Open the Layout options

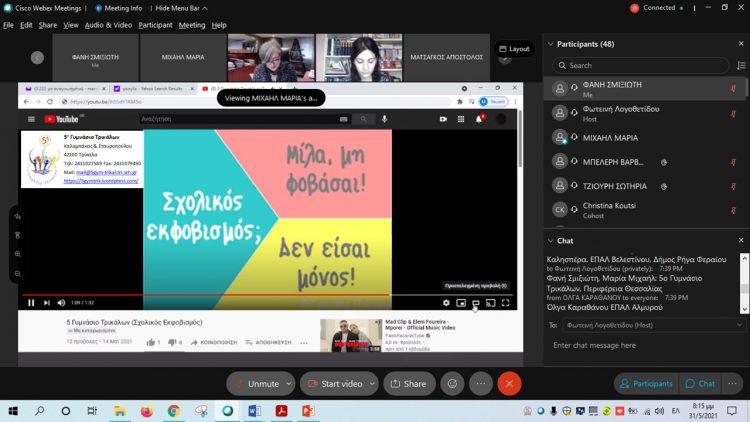(514, 49)
